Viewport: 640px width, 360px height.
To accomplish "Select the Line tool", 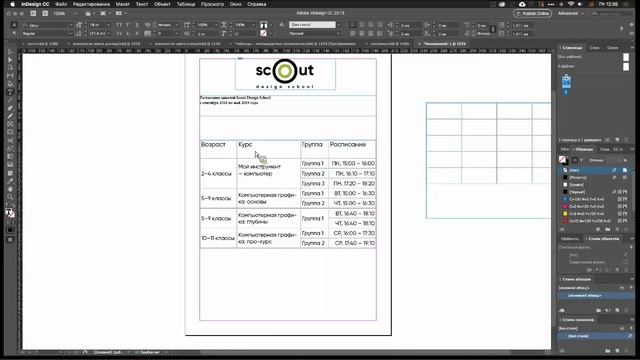I will tap(10, 100).
